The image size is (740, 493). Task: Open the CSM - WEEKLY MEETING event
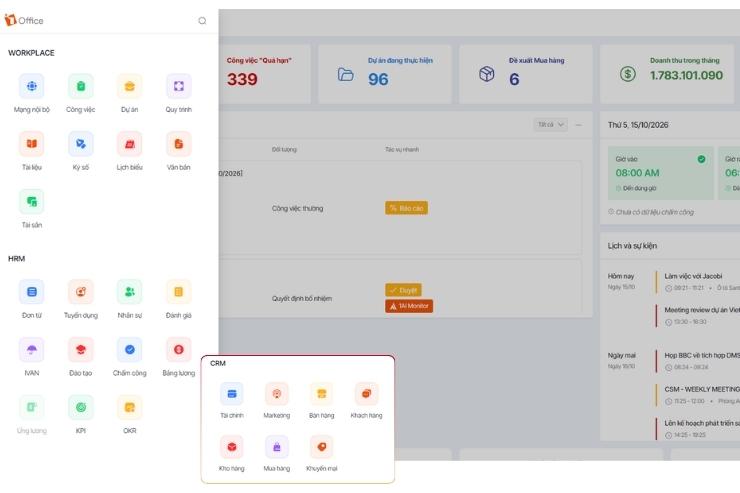click(x=698, y=395)
